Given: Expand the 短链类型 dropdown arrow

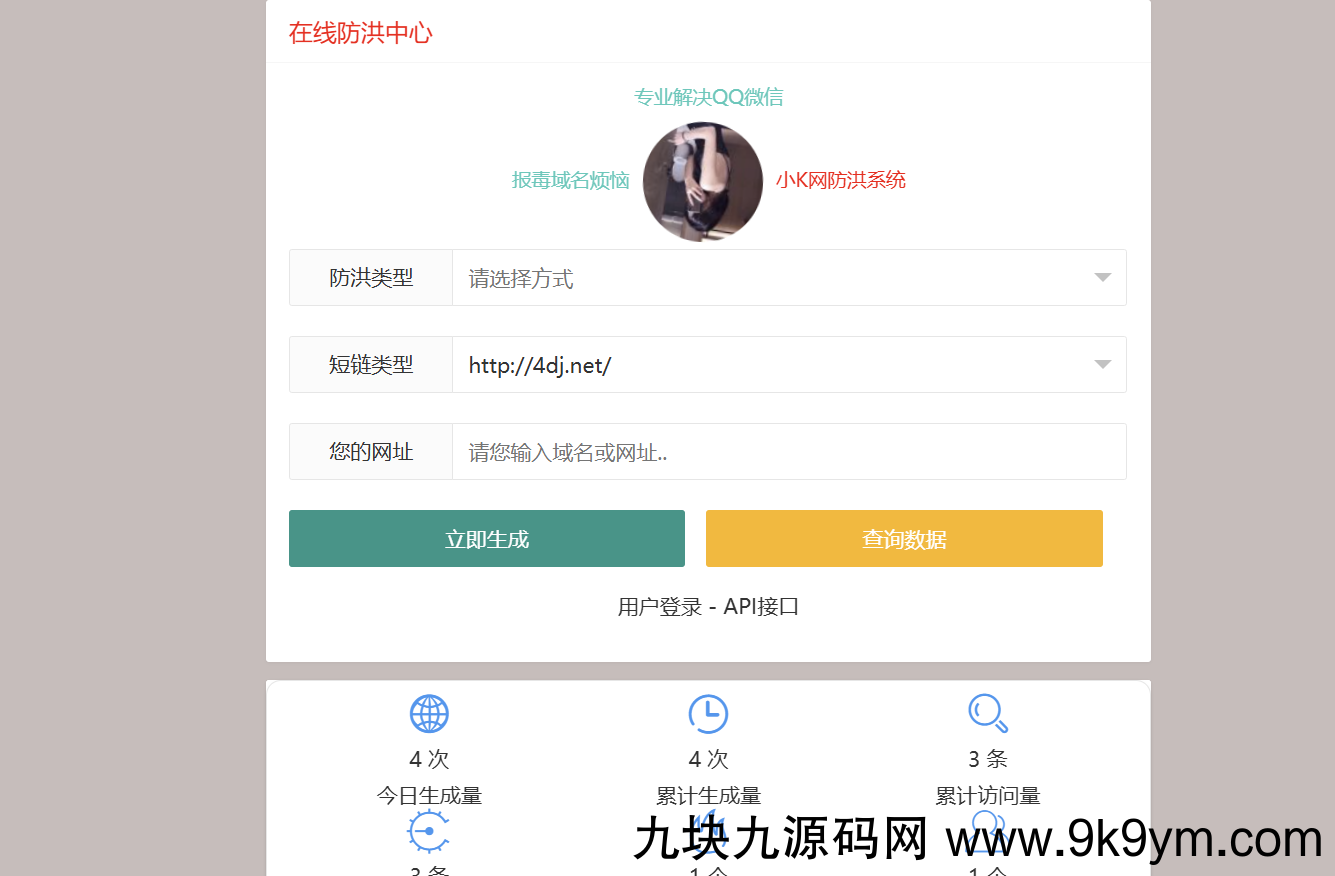Looking at the screenshot, I should click(1103, 364).
